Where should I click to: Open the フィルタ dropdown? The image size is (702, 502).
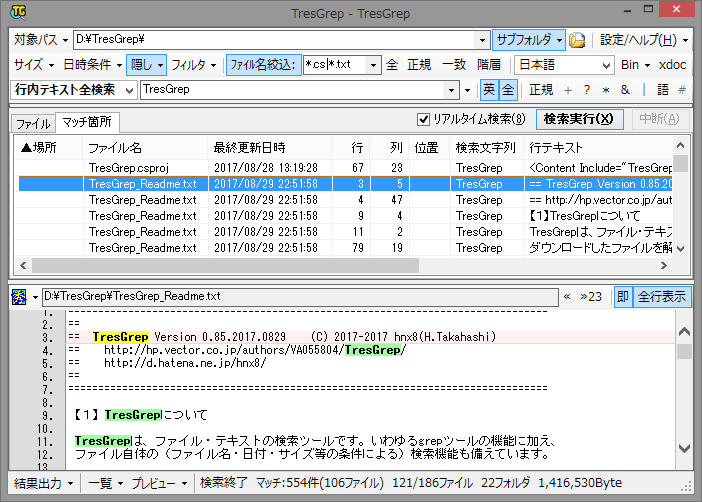(x=194, y=65)
